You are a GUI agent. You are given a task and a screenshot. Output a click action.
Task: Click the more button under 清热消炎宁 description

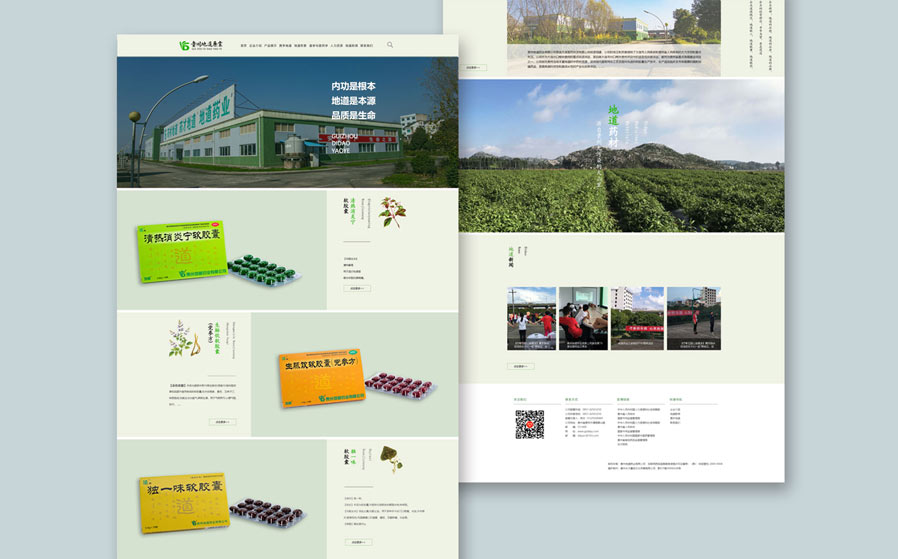357,288
